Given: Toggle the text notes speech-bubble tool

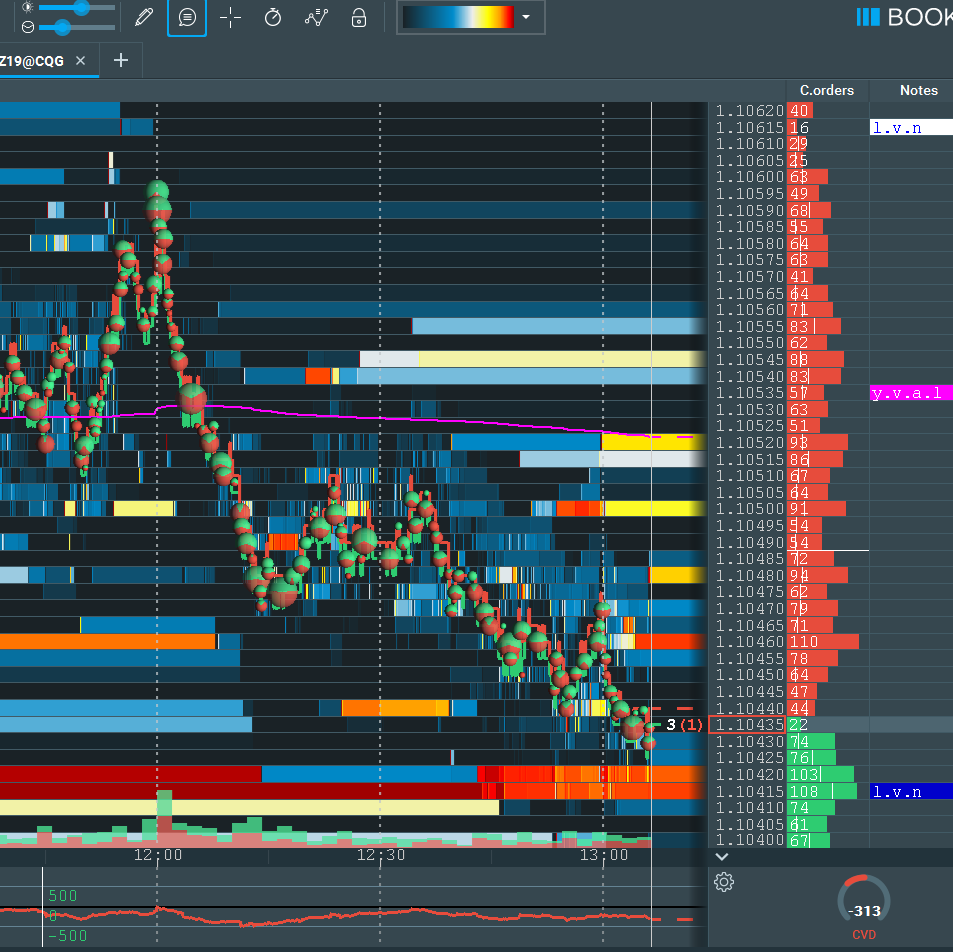Looking at the screenshot, I should point(187,18).
